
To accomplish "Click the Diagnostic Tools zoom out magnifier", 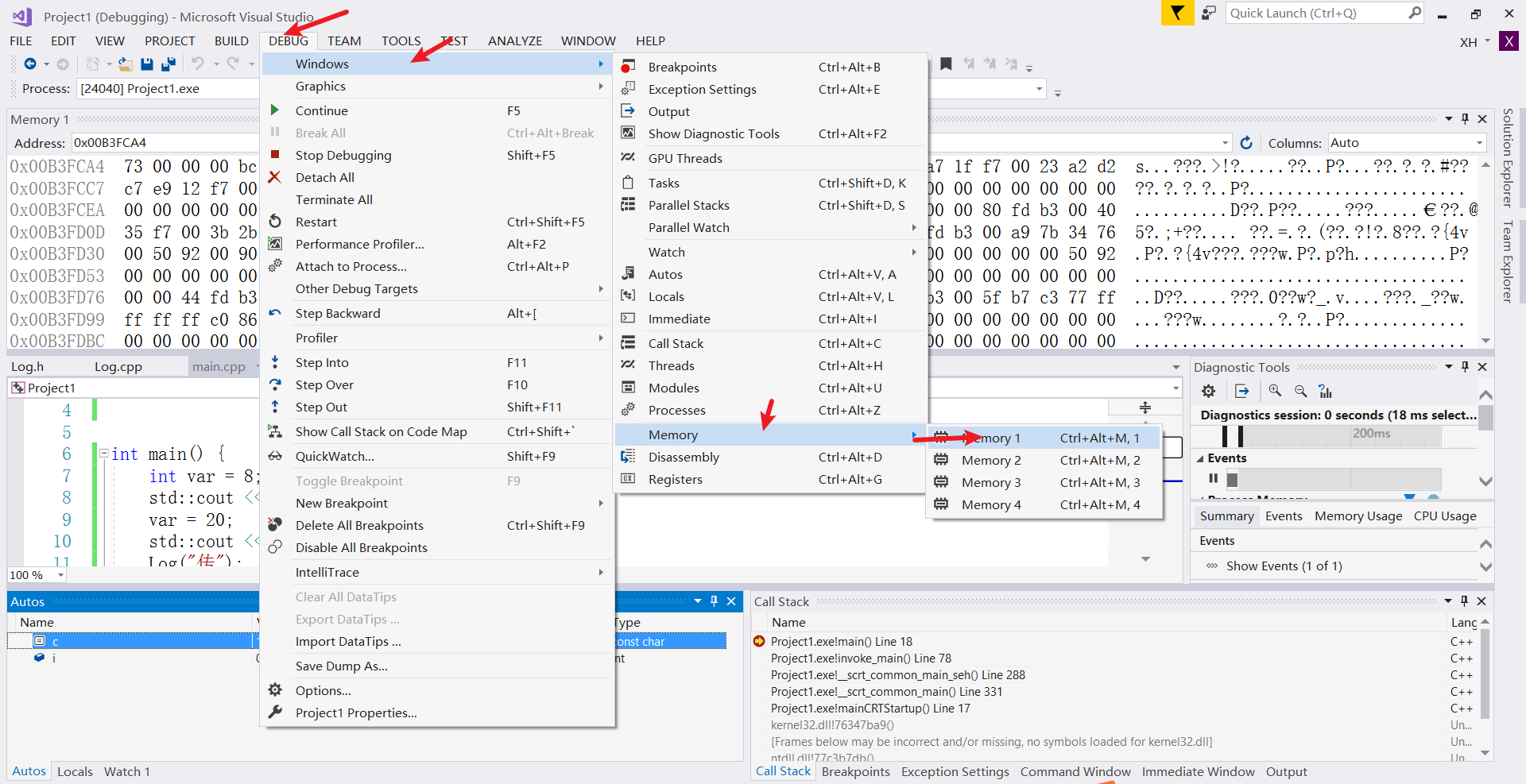I will coord(1300,391).
